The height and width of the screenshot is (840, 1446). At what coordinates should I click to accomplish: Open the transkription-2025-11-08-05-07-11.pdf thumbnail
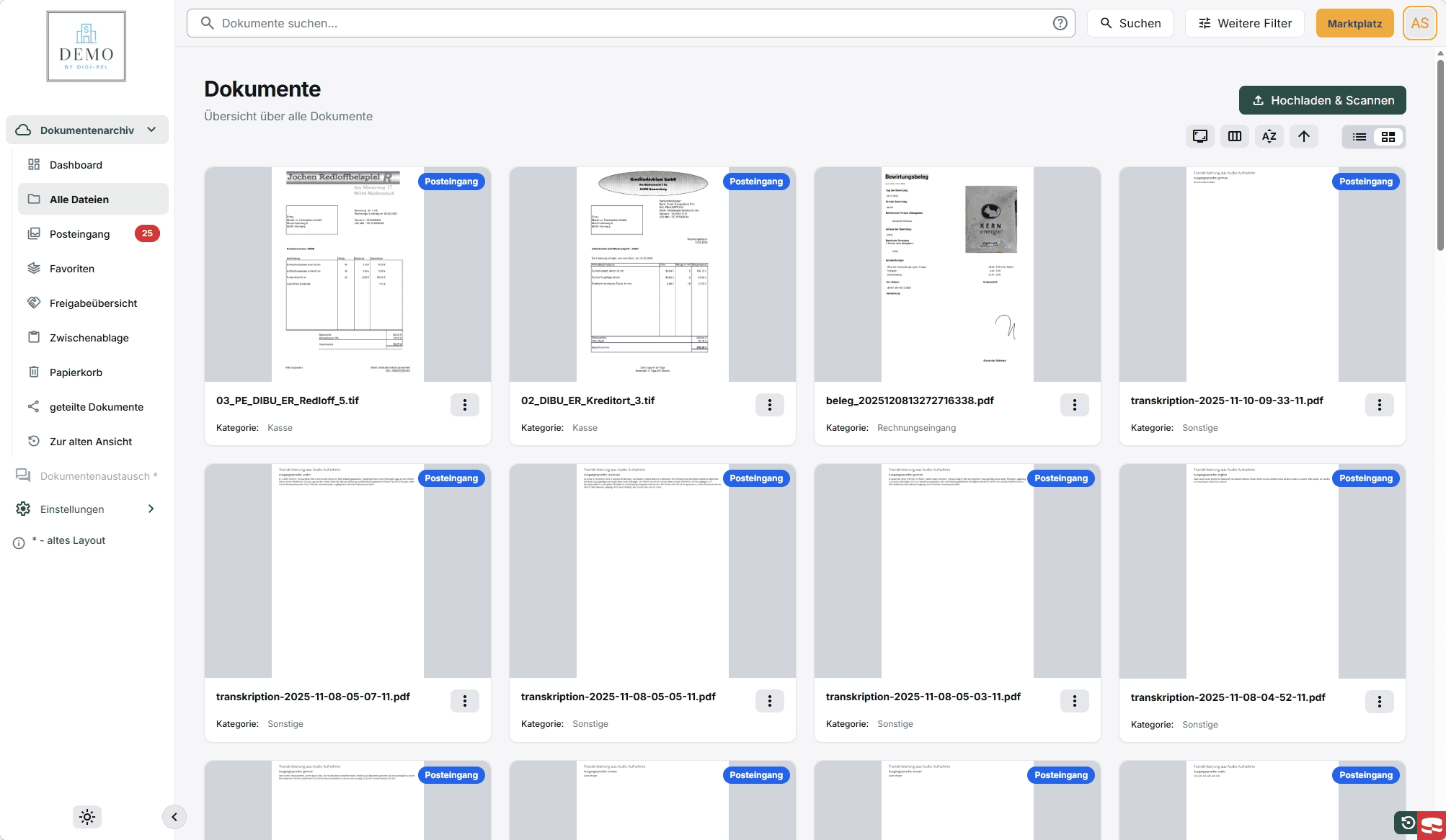[347, 571]
